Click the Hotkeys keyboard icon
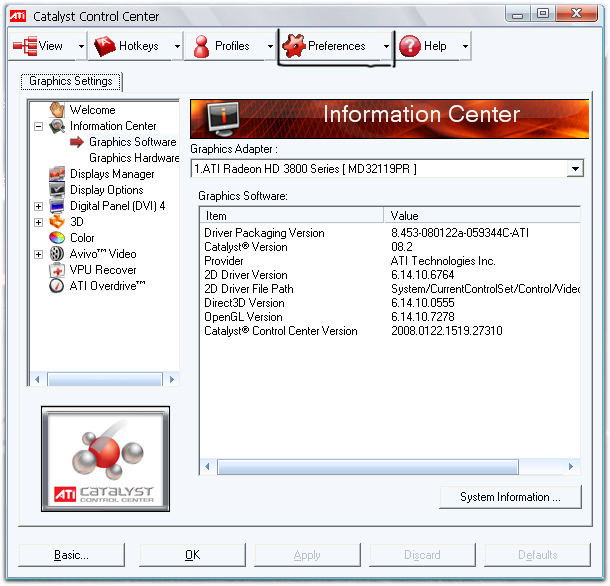 [x=105, y=46]
